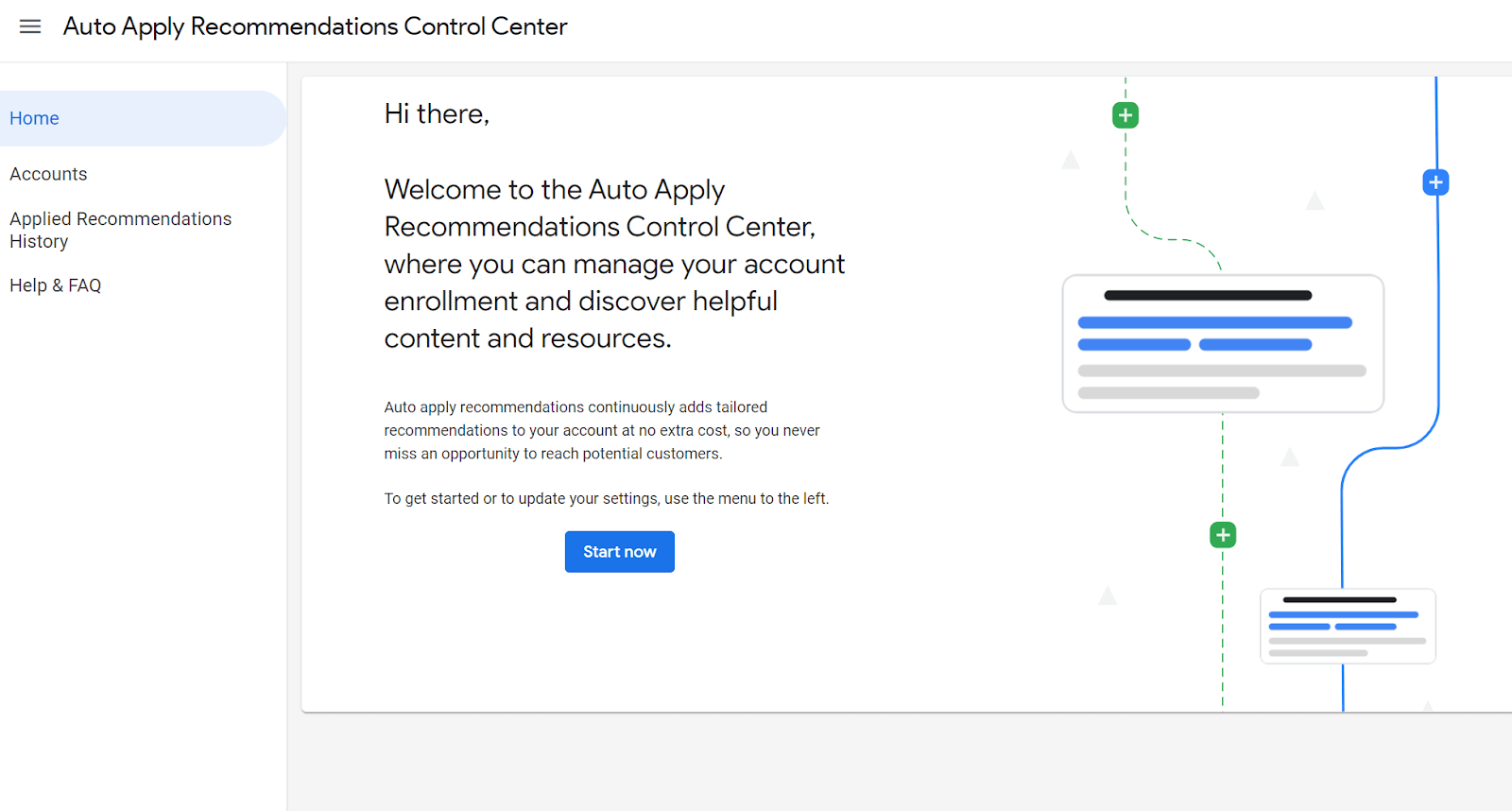Click the long blue bar in the large card
Screen dimensions: 1512x811
point(1214,322)
